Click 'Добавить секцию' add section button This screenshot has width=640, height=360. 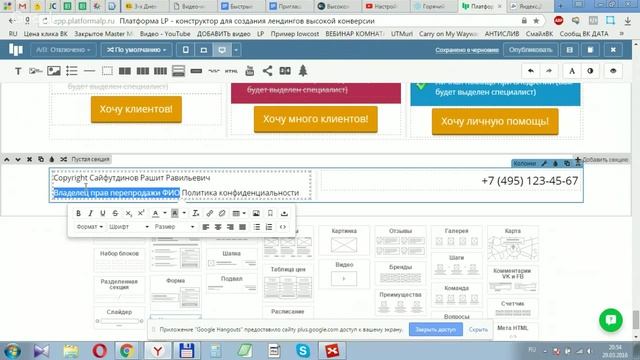pyautogui.click(x=602, y=160)
